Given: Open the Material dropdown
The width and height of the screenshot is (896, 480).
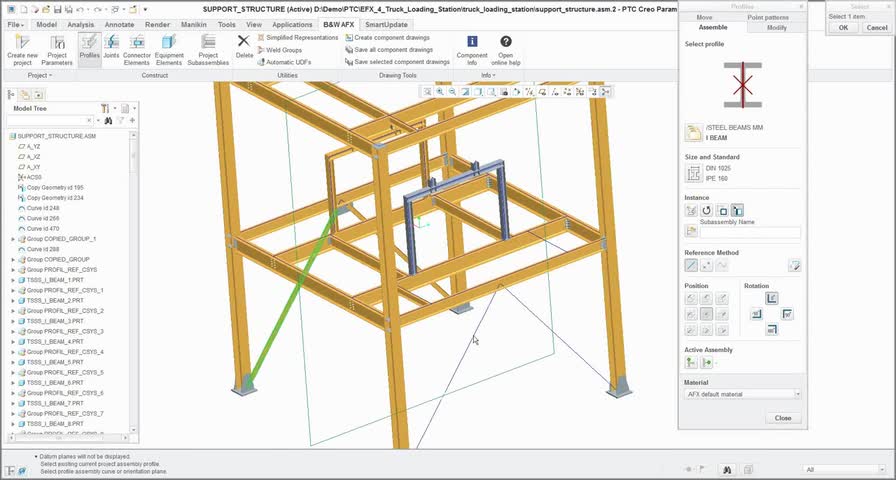Looking at the screenshot, I should (743, 394).
